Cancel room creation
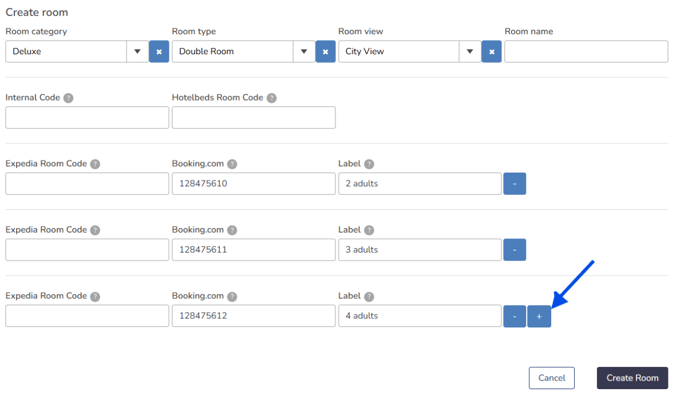 tap(552, 378)
